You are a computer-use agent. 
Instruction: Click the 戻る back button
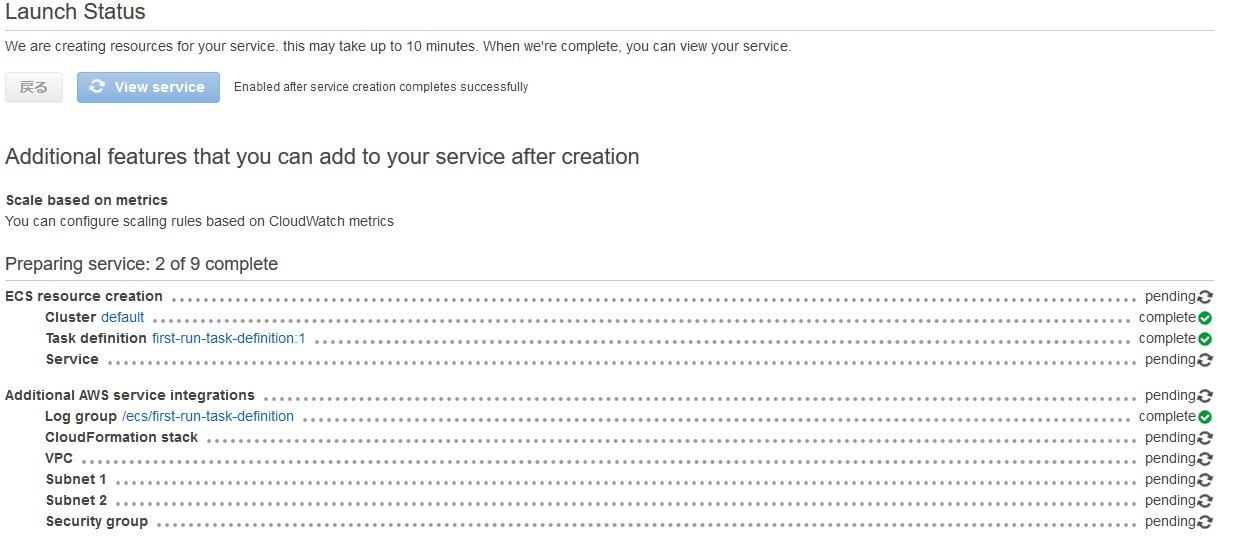[x=34, y=87]
